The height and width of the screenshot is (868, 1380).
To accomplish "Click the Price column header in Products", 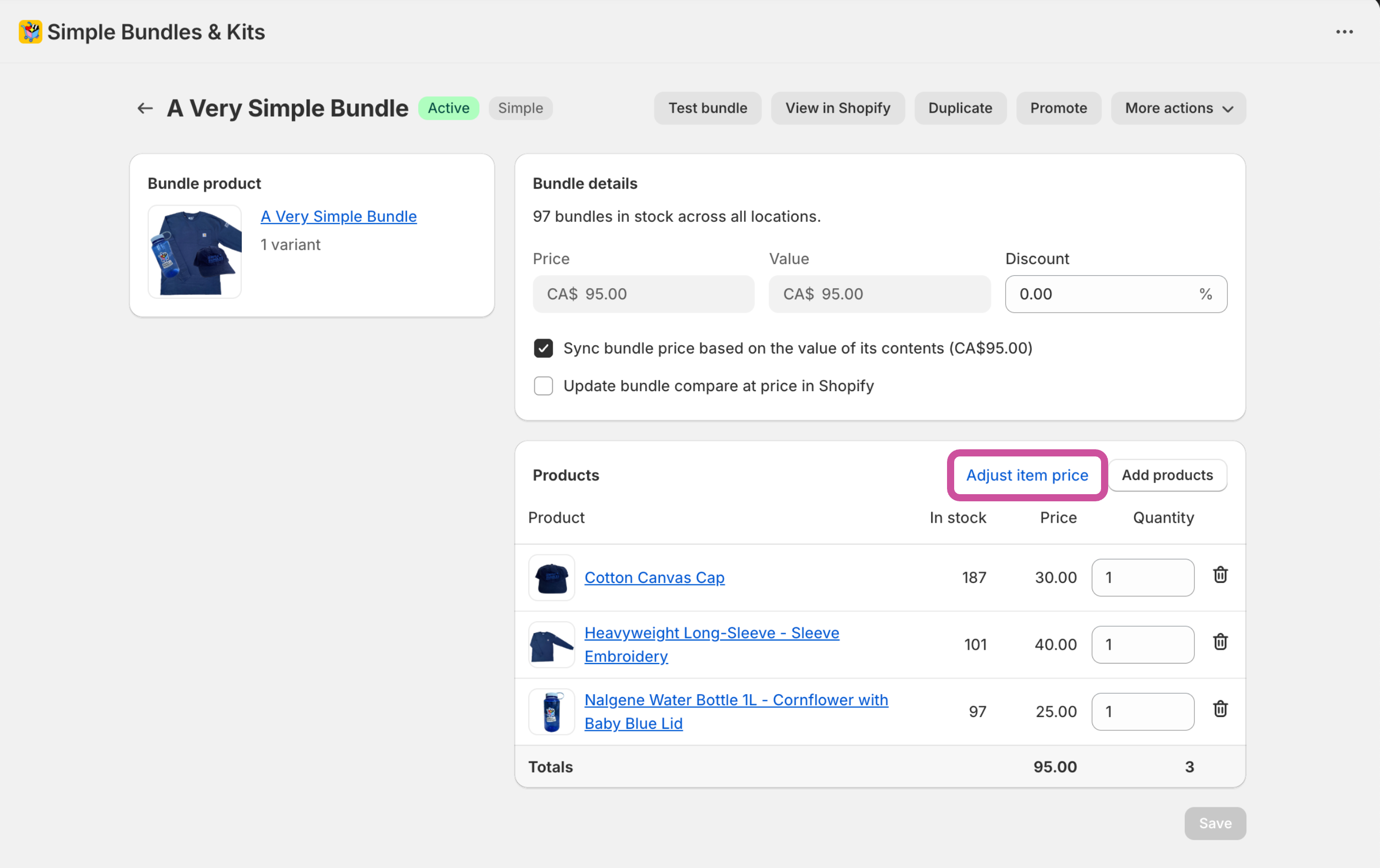I will (x=1058, y=517).
